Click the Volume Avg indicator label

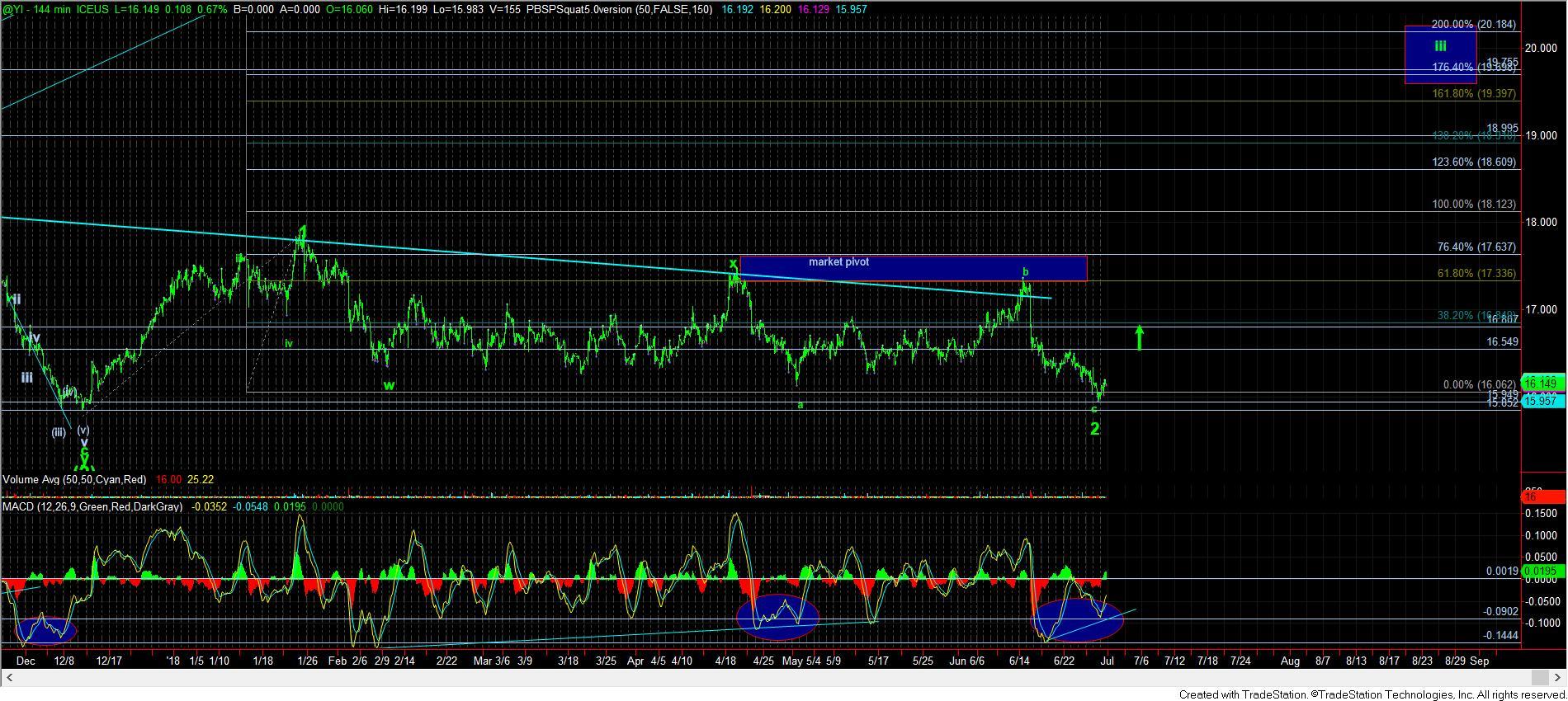pyautogui.click(x=74, y=479)
